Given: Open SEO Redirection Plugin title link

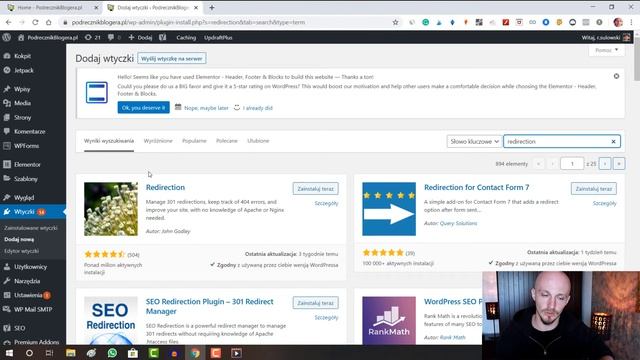Looking at the screenshot, I should (209, 307).
